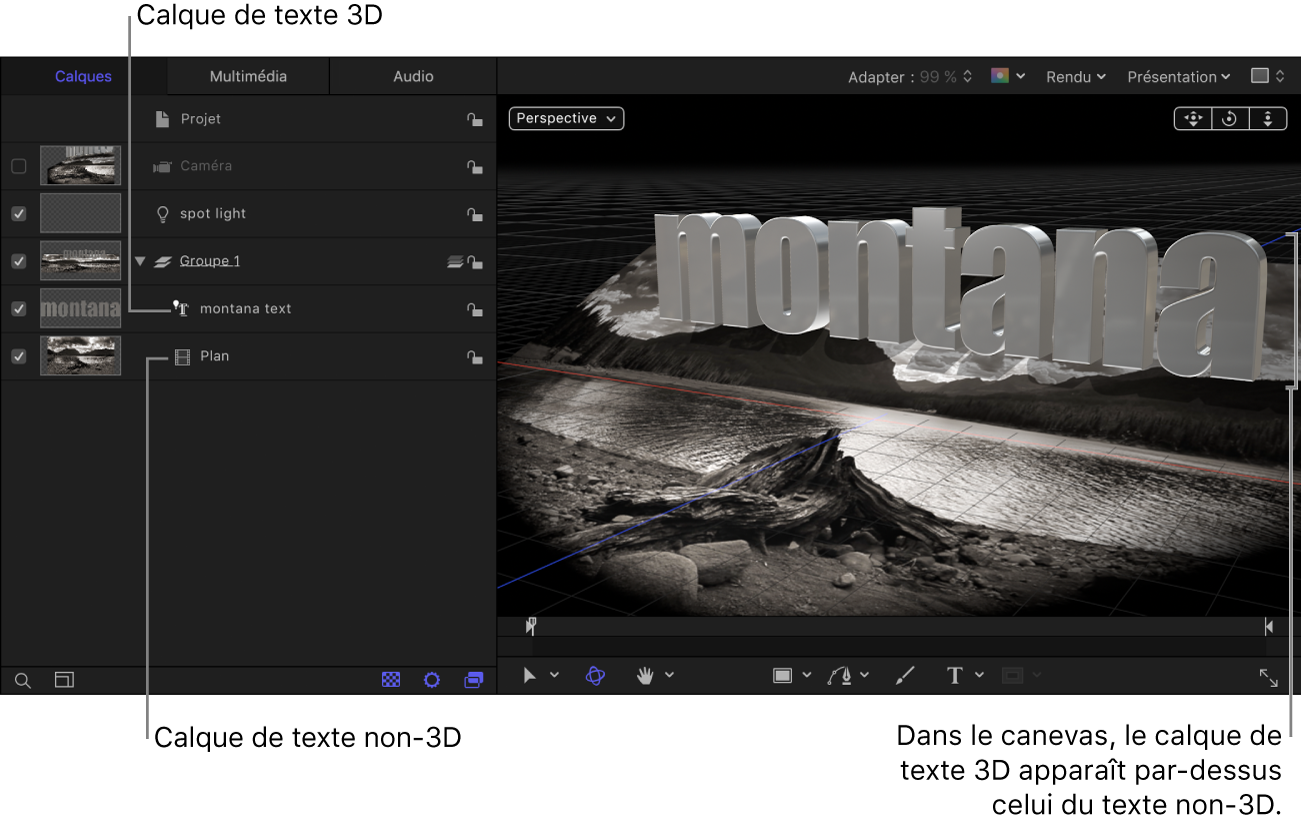The height and width of the screenshot is (825, 1301).
Task: Select the montana text layer thumbnail
Action: 80,308
